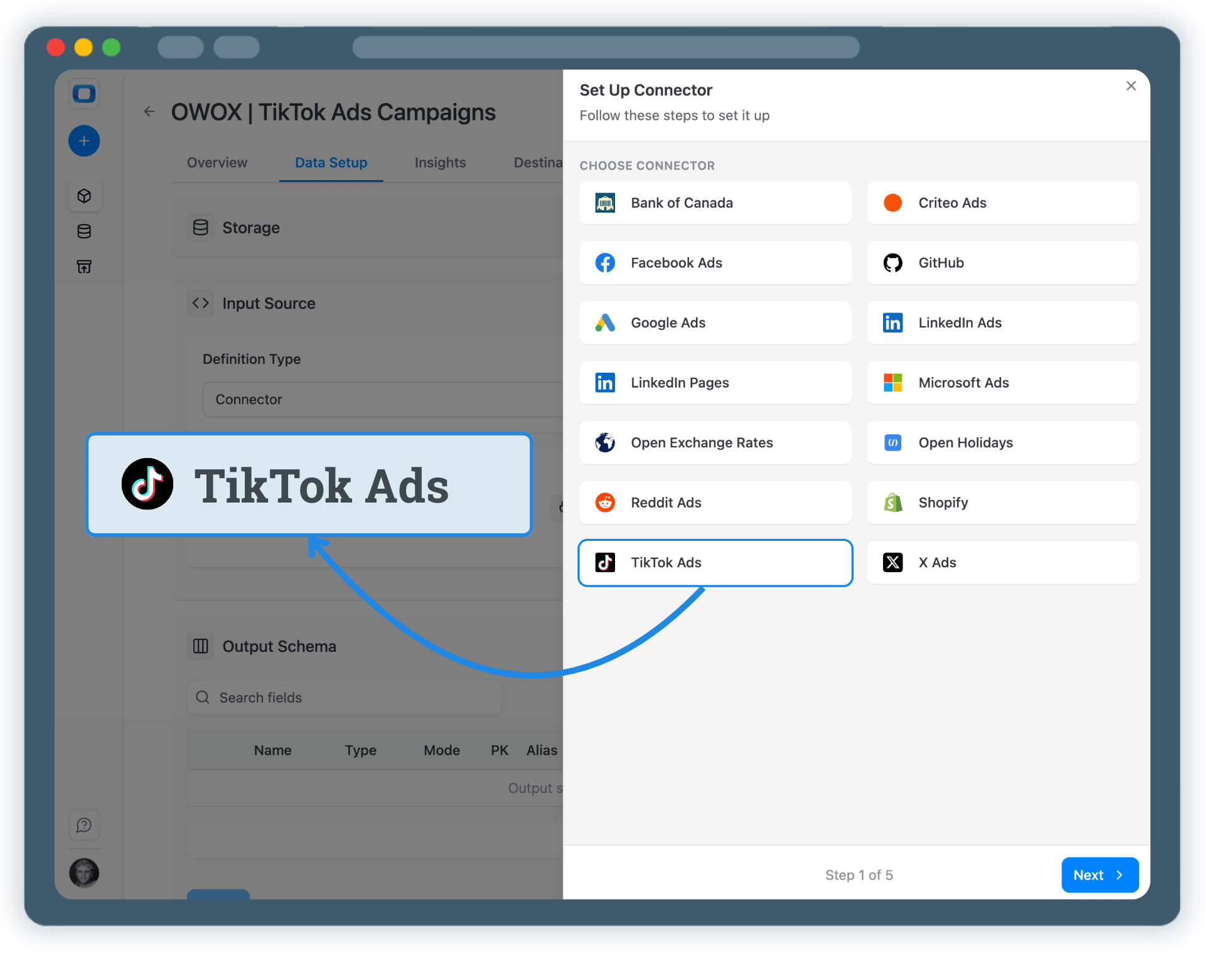Open the Storage section icon

200,227
